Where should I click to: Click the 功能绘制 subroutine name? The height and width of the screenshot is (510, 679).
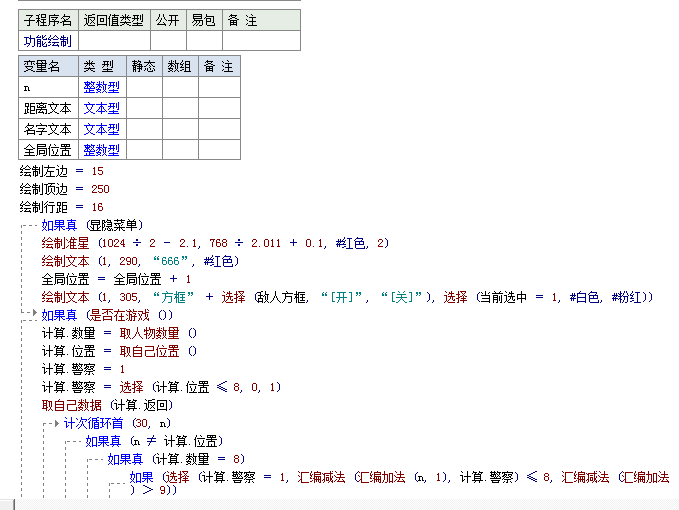click(48, 41)
